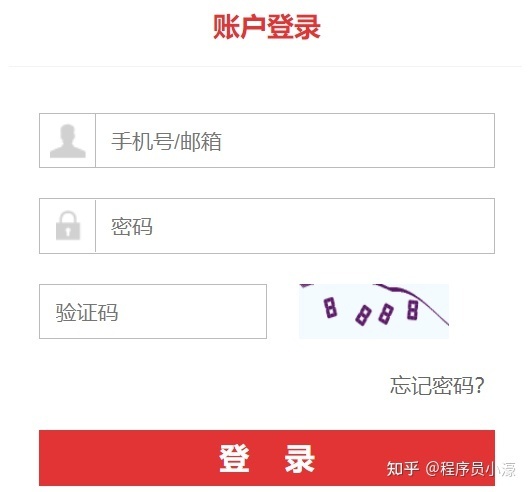
Task: Click the padlock icon beside password
Action: pos(68,225)
